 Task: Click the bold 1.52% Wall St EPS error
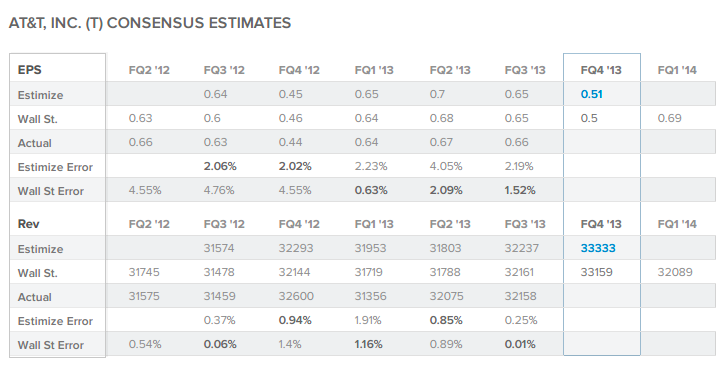tap(520, 190)
